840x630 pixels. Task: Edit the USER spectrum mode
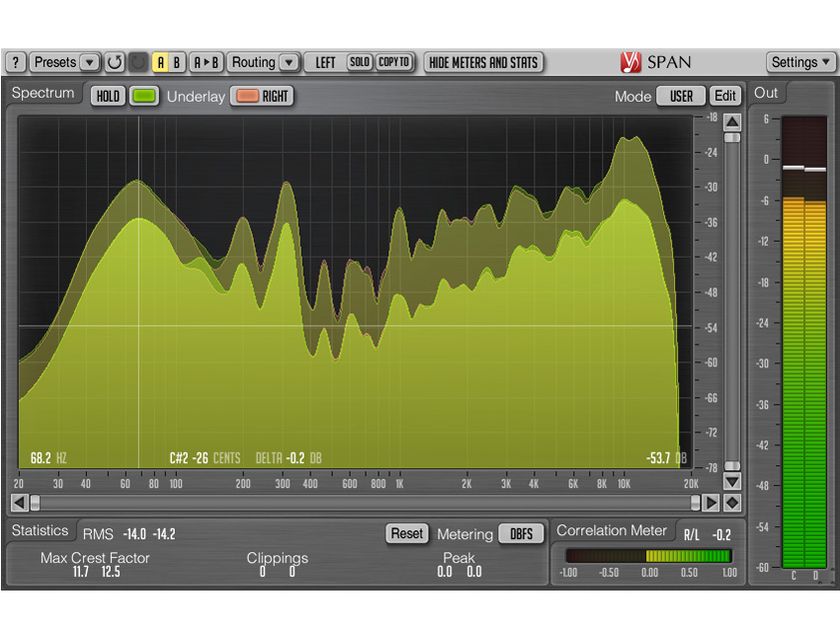pos(724,96)
